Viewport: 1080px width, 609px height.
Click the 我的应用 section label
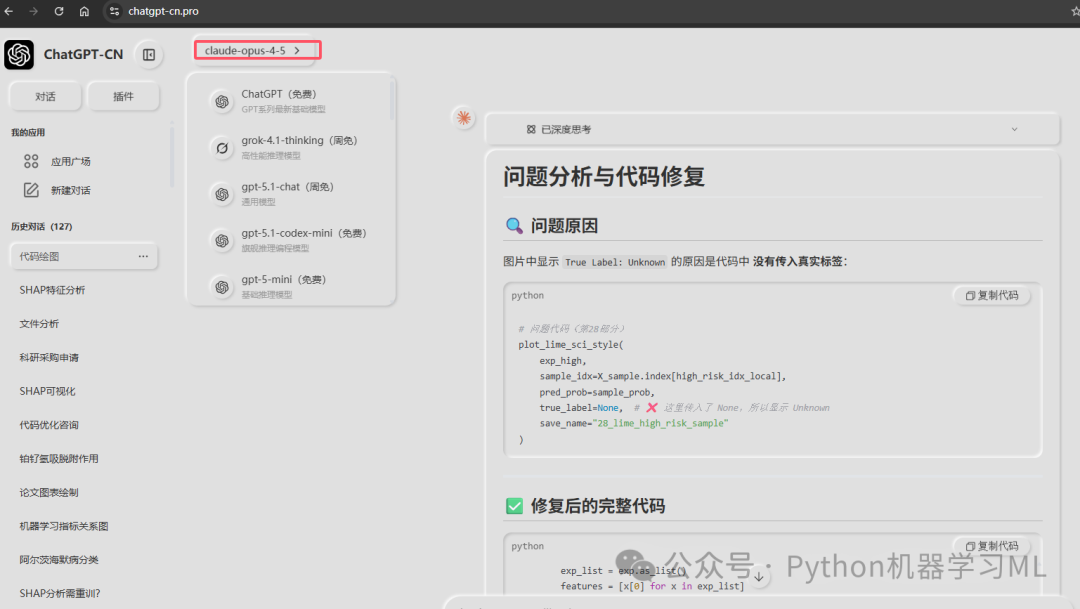(28, 132)
